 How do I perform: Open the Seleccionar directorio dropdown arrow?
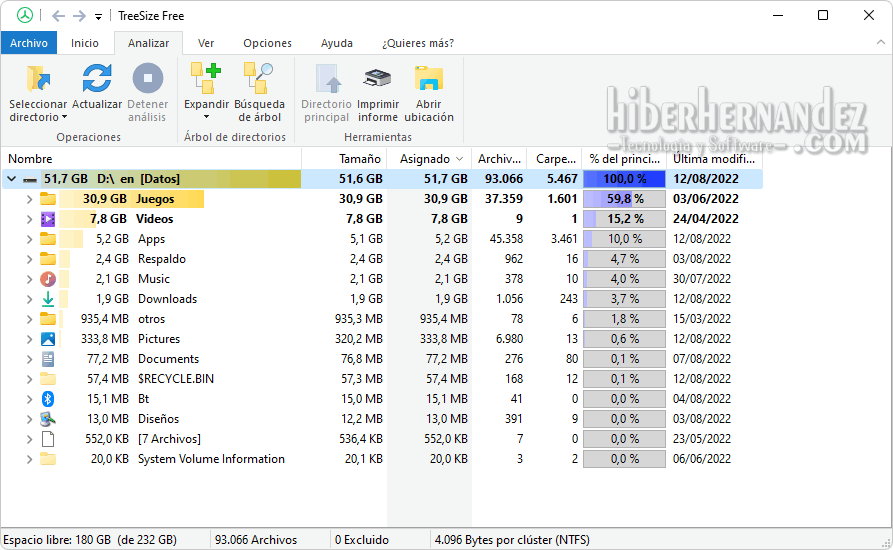(x=64, y=117)
